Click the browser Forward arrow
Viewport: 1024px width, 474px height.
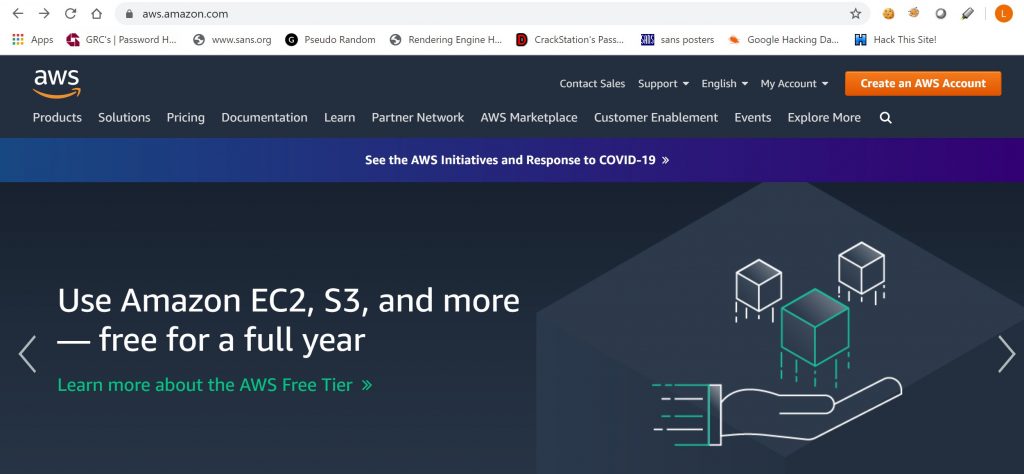click(44, 14)
